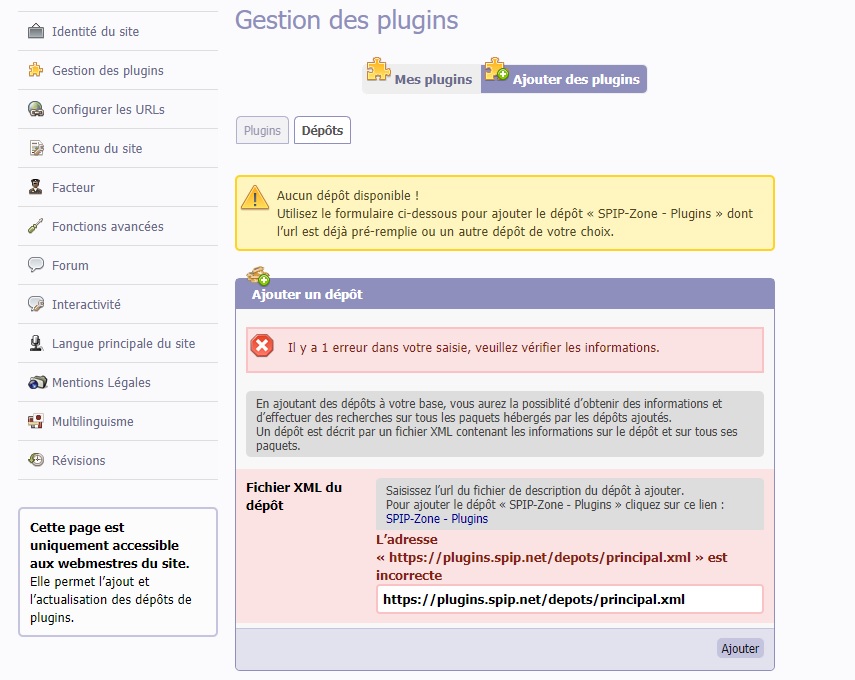Click the 'L'adresse … est incorrecte' error text
This screenshot has width=855, height=680.
click(551, 557)
